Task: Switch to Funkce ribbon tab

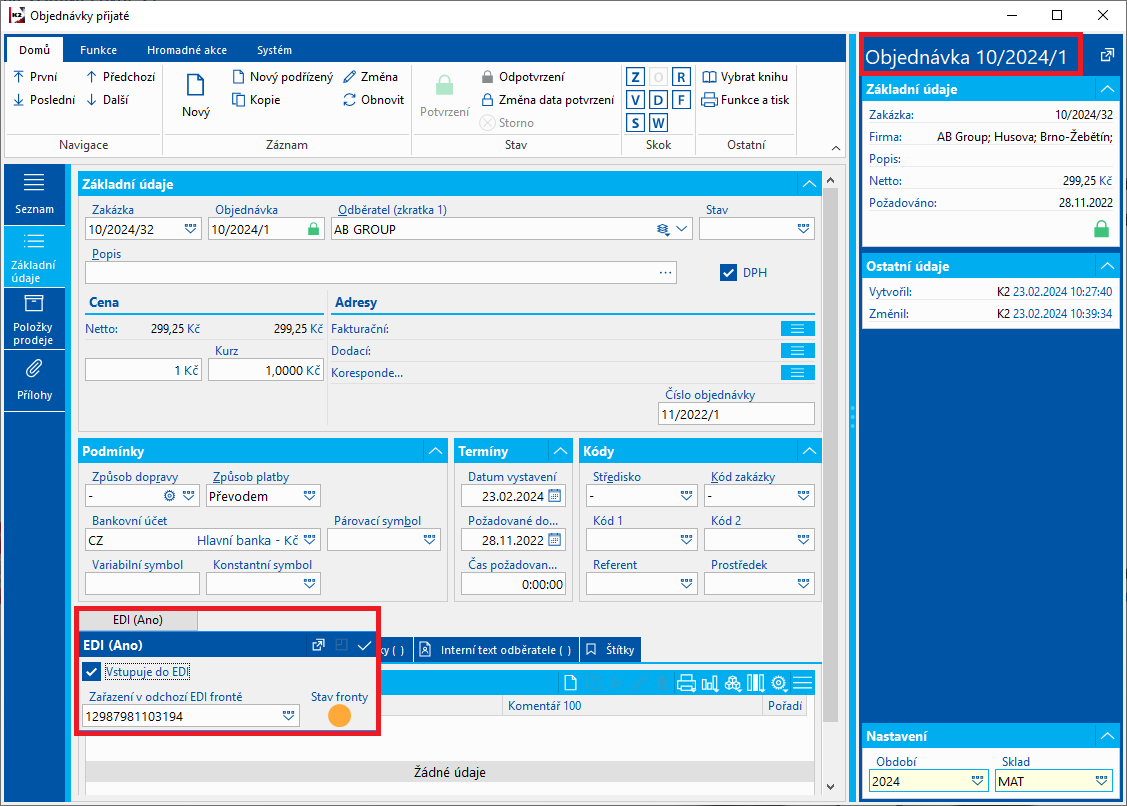Action: (98, 50)
